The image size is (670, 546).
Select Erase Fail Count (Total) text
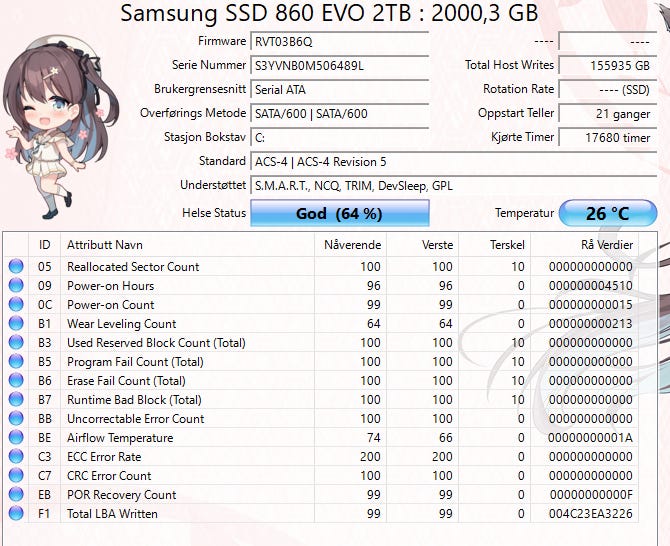click(126, 381)
